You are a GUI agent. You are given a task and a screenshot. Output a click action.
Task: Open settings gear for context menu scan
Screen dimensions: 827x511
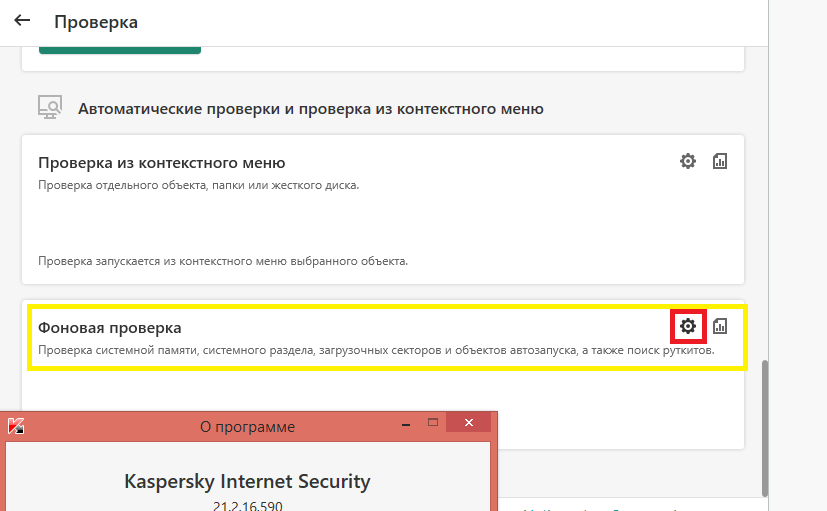[x=688, y=161]
